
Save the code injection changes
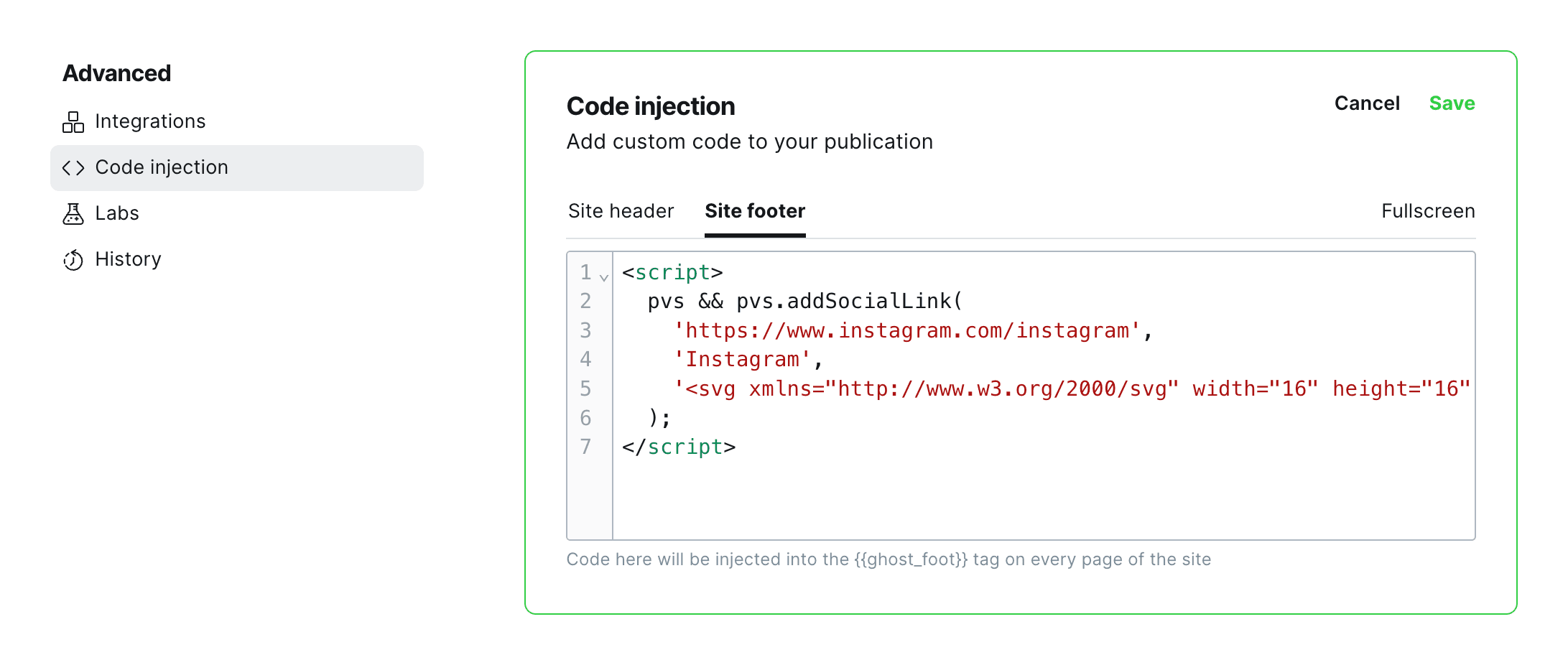[1451, 103]
